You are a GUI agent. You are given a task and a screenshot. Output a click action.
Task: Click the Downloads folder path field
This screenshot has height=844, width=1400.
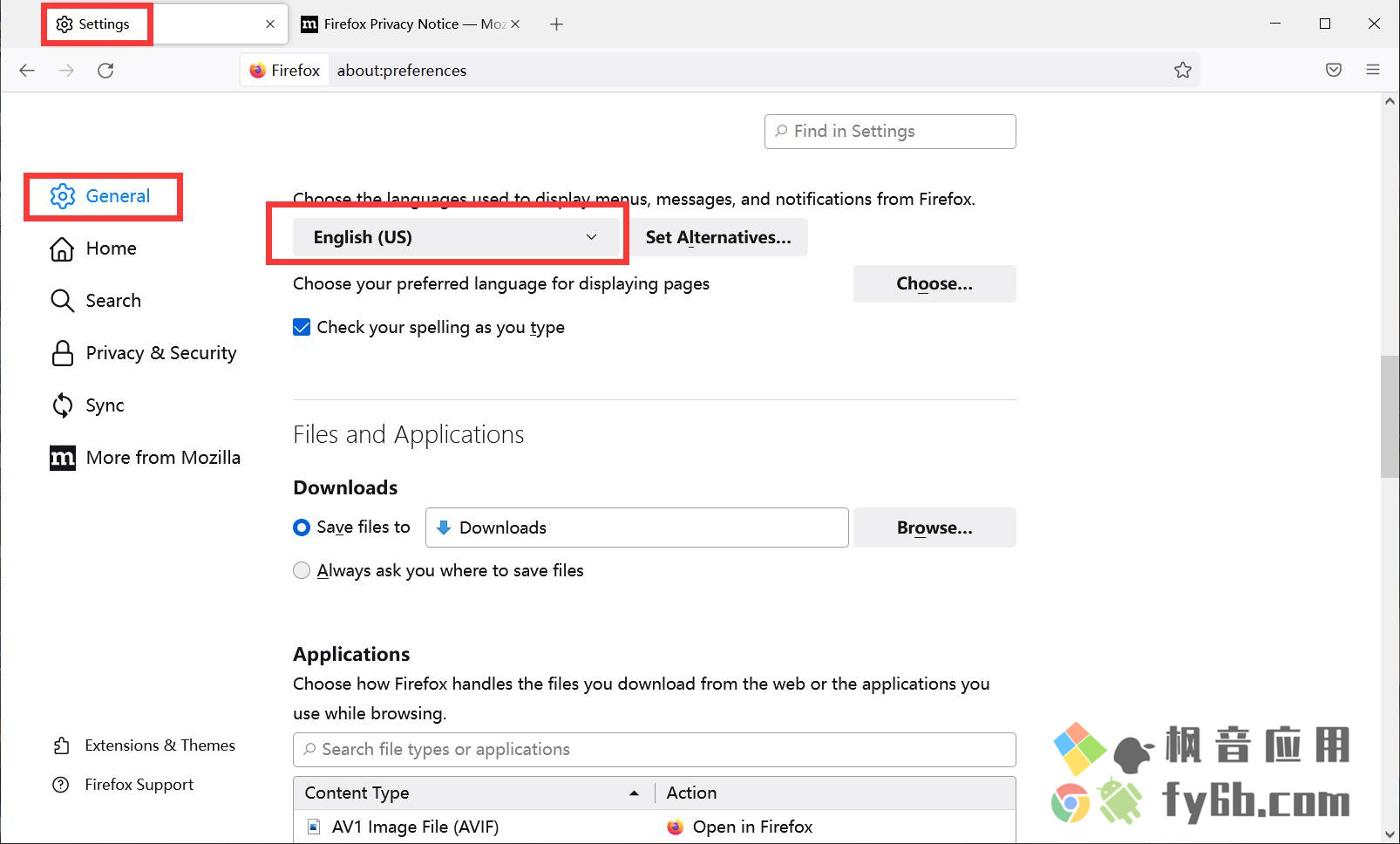tap(637, 527)
